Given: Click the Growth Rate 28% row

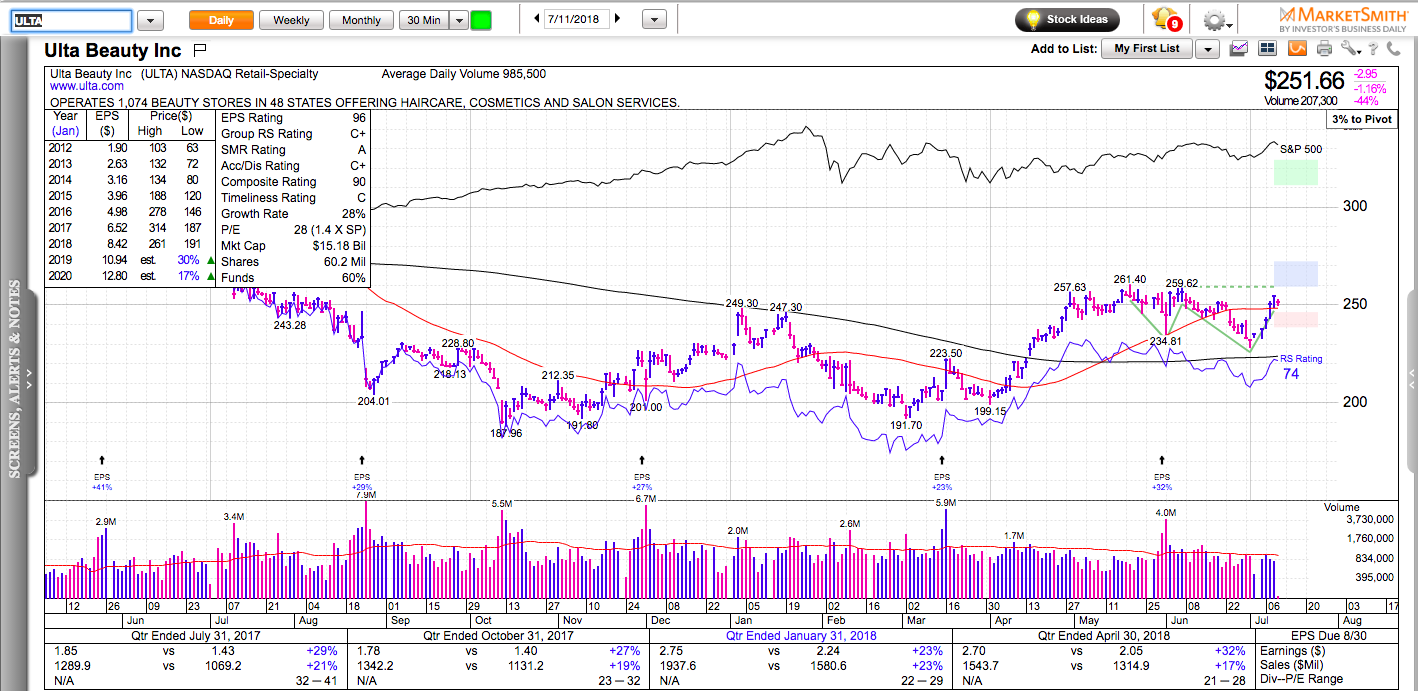Looking at the screenshot, I should [293, 214].
